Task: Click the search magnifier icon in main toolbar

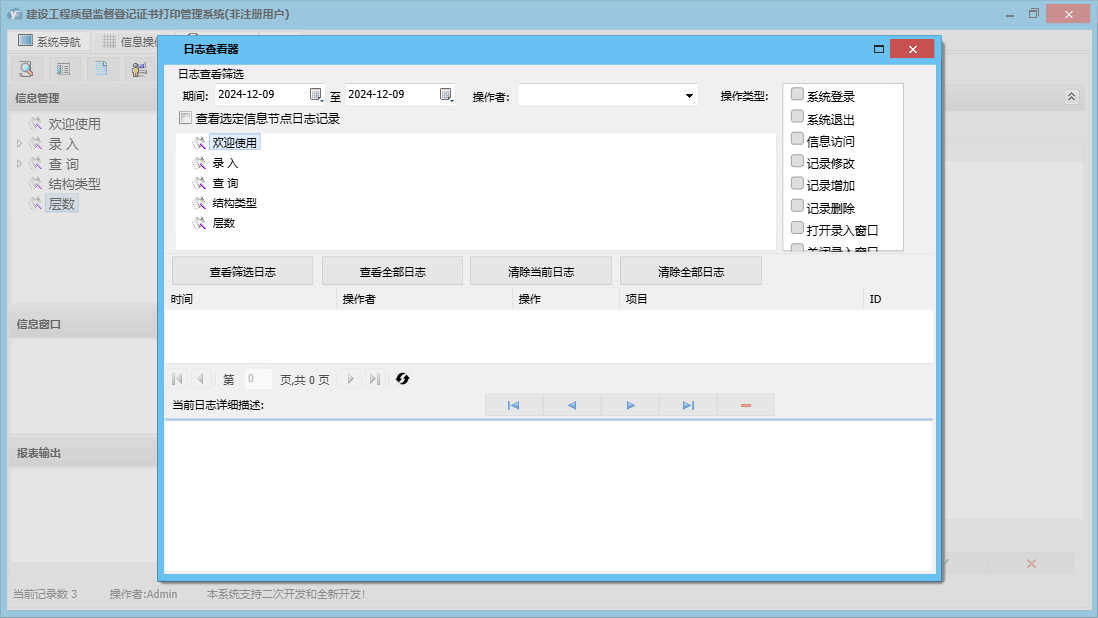Action: coord(26,69)
